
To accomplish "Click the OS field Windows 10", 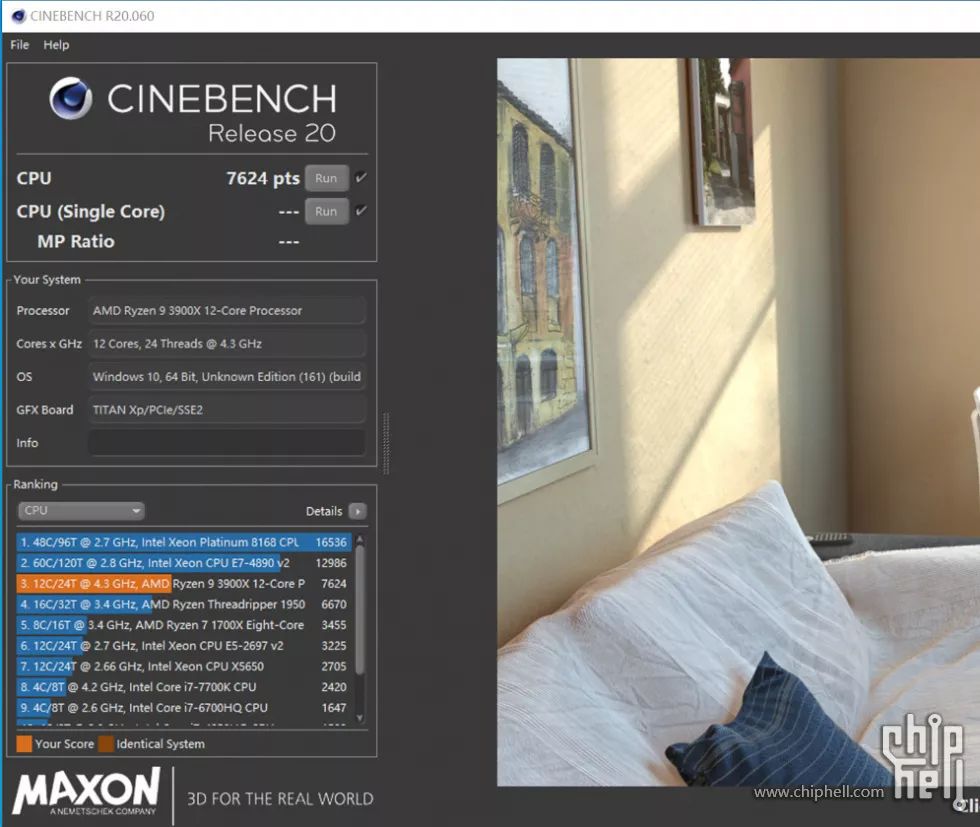I will point(227,377).
